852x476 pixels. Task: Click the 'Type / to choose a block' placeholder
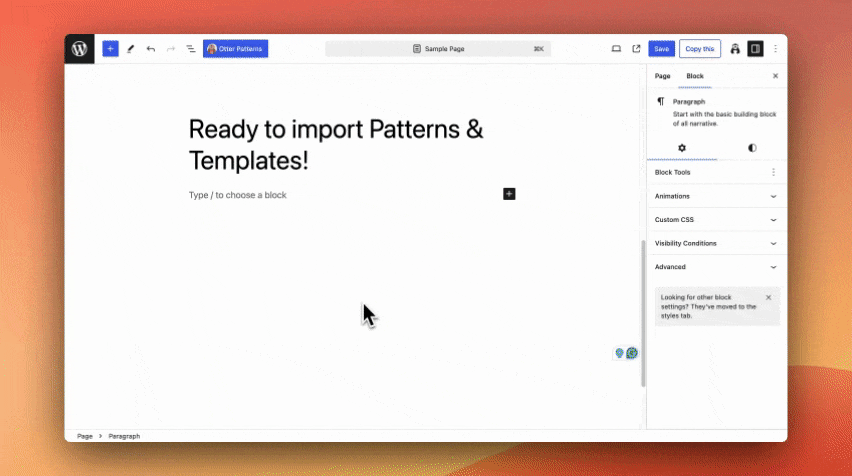237,195
